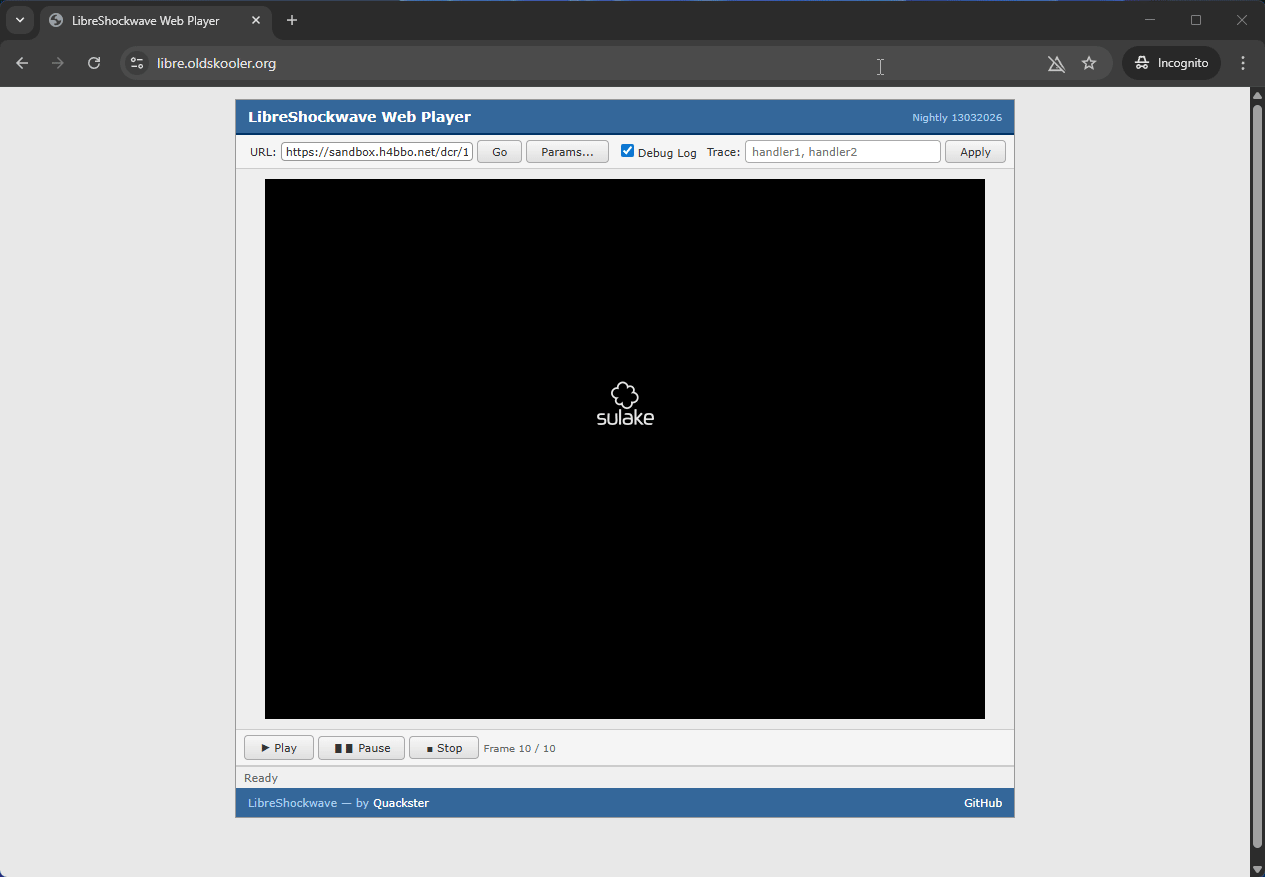
Task: Open the Chrome three-dot menu
Action: (1243, 63)
